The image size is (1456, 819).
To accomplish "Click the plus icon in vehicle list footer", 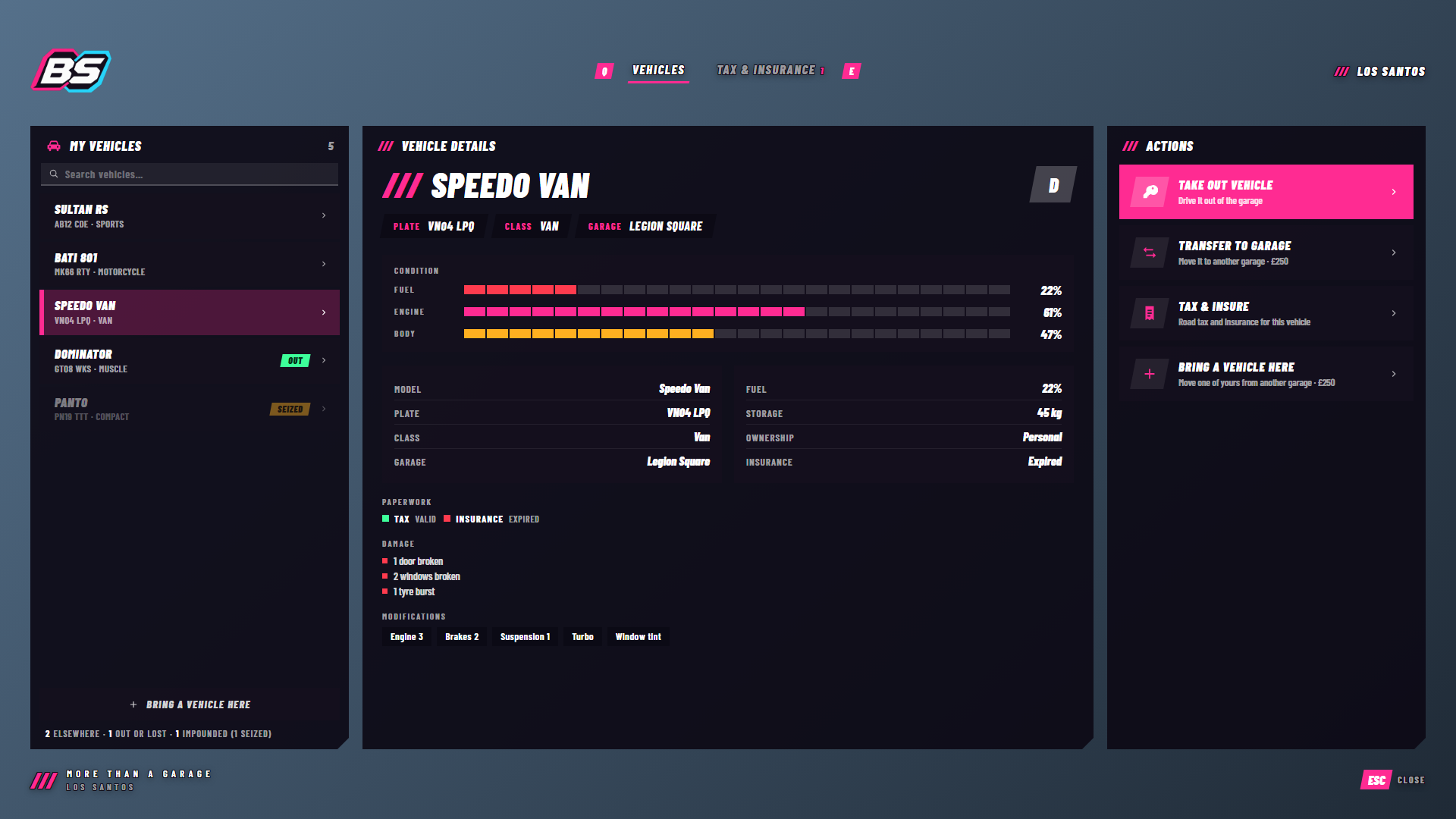I will pyautogui.click(x=133, y=704).
